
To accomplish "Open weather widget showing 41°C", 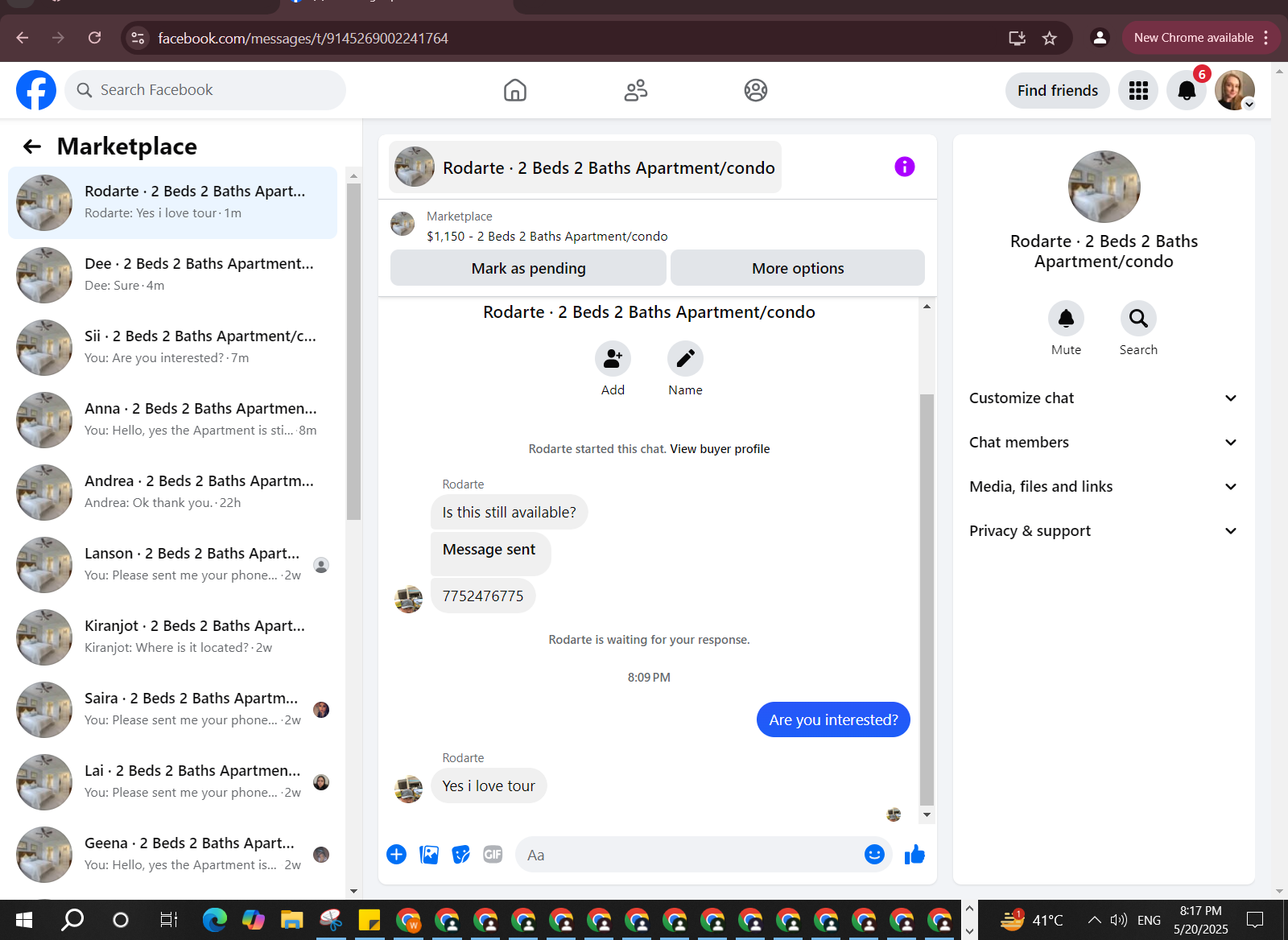I will coord(1032,920).
